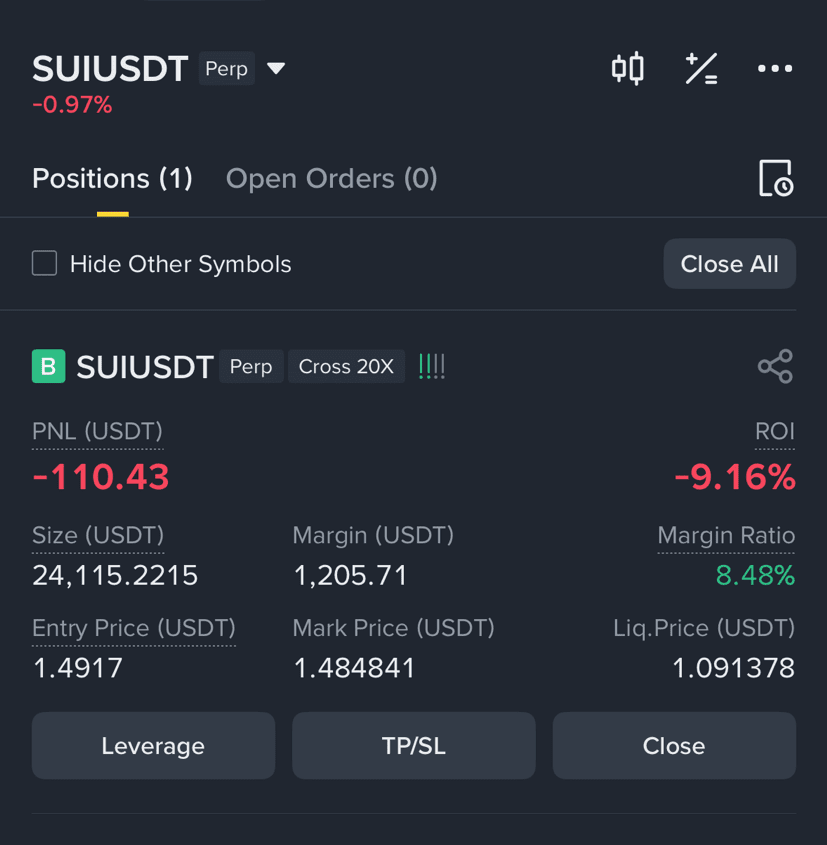Open the order history clock icon
The image size is (827, 845).
coord(776,178)
